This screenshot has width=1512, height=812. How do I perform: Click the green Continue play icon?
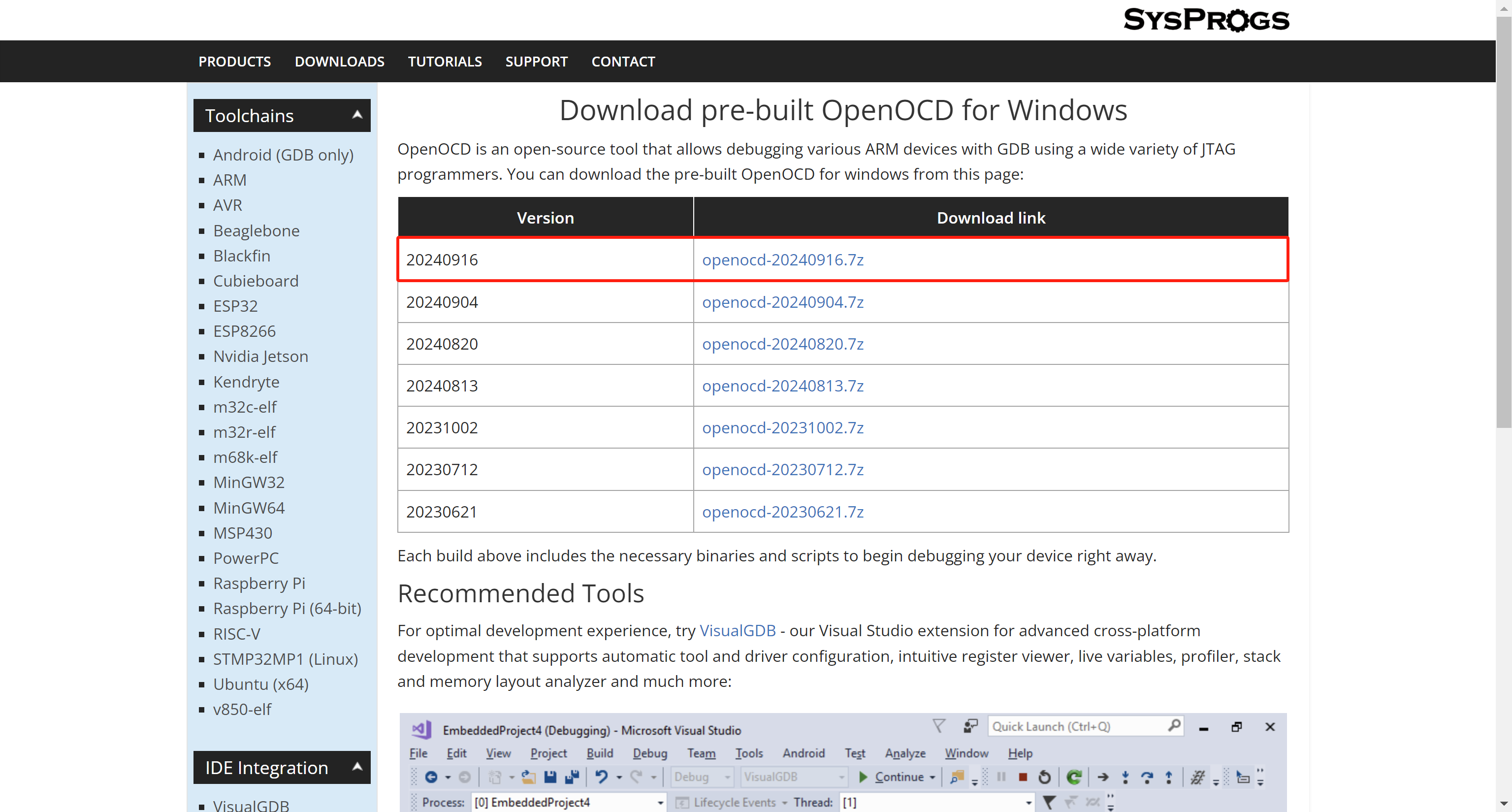(863, 777)
